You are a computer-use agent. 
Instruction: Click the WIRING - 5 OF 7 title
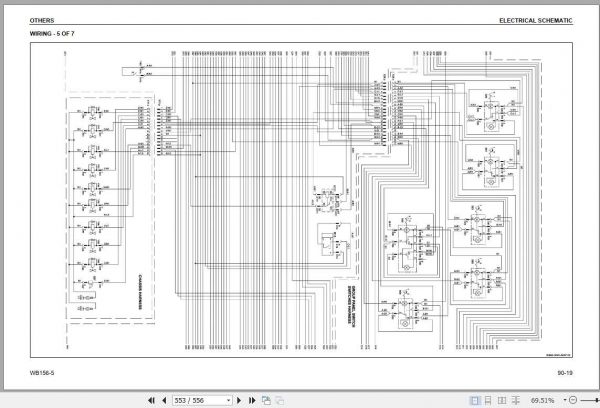click(x=52, y=34)
